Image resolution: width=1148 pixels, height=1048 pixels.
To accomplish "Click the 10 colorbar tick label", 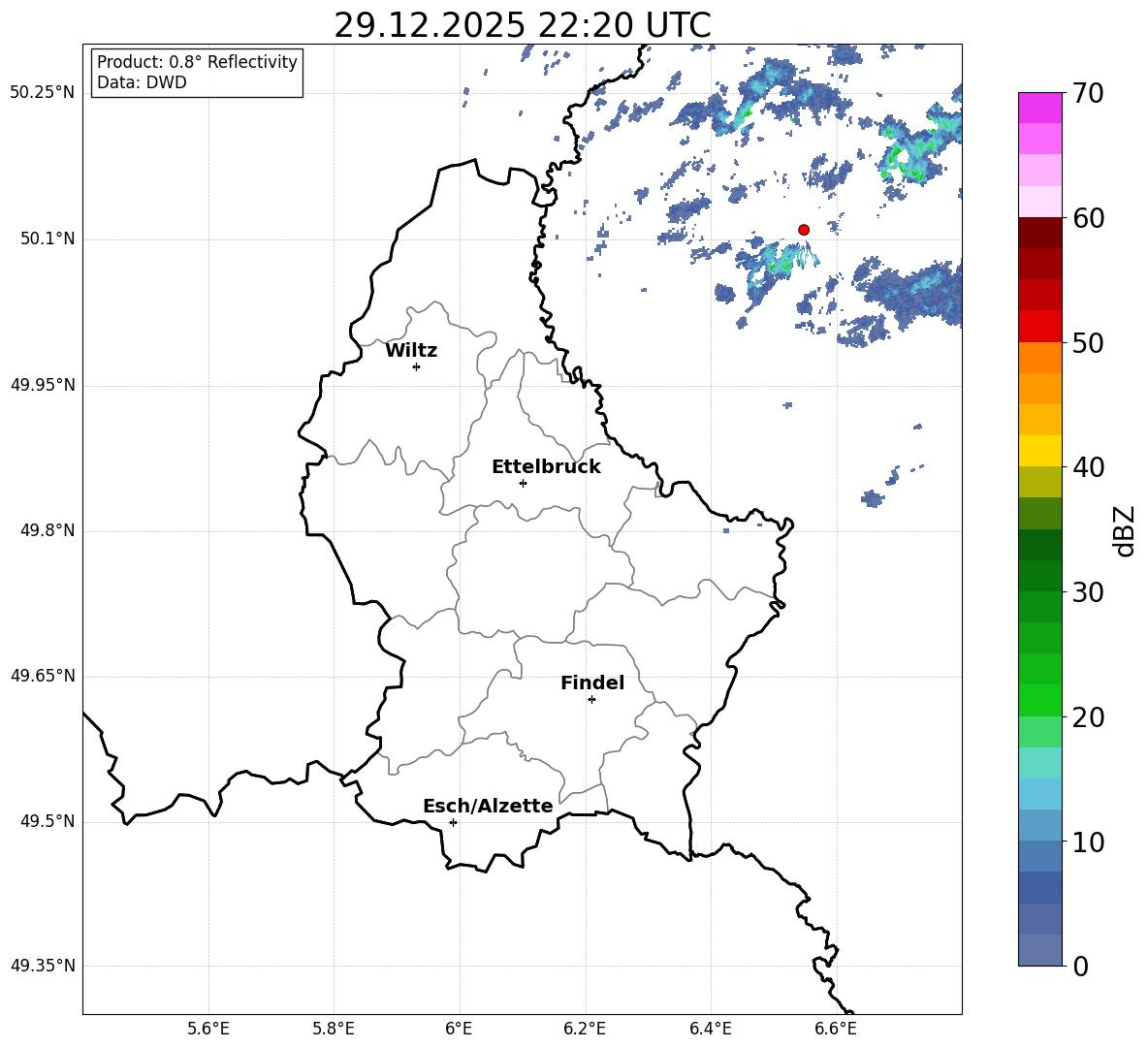I will [x=1088, y=842].
